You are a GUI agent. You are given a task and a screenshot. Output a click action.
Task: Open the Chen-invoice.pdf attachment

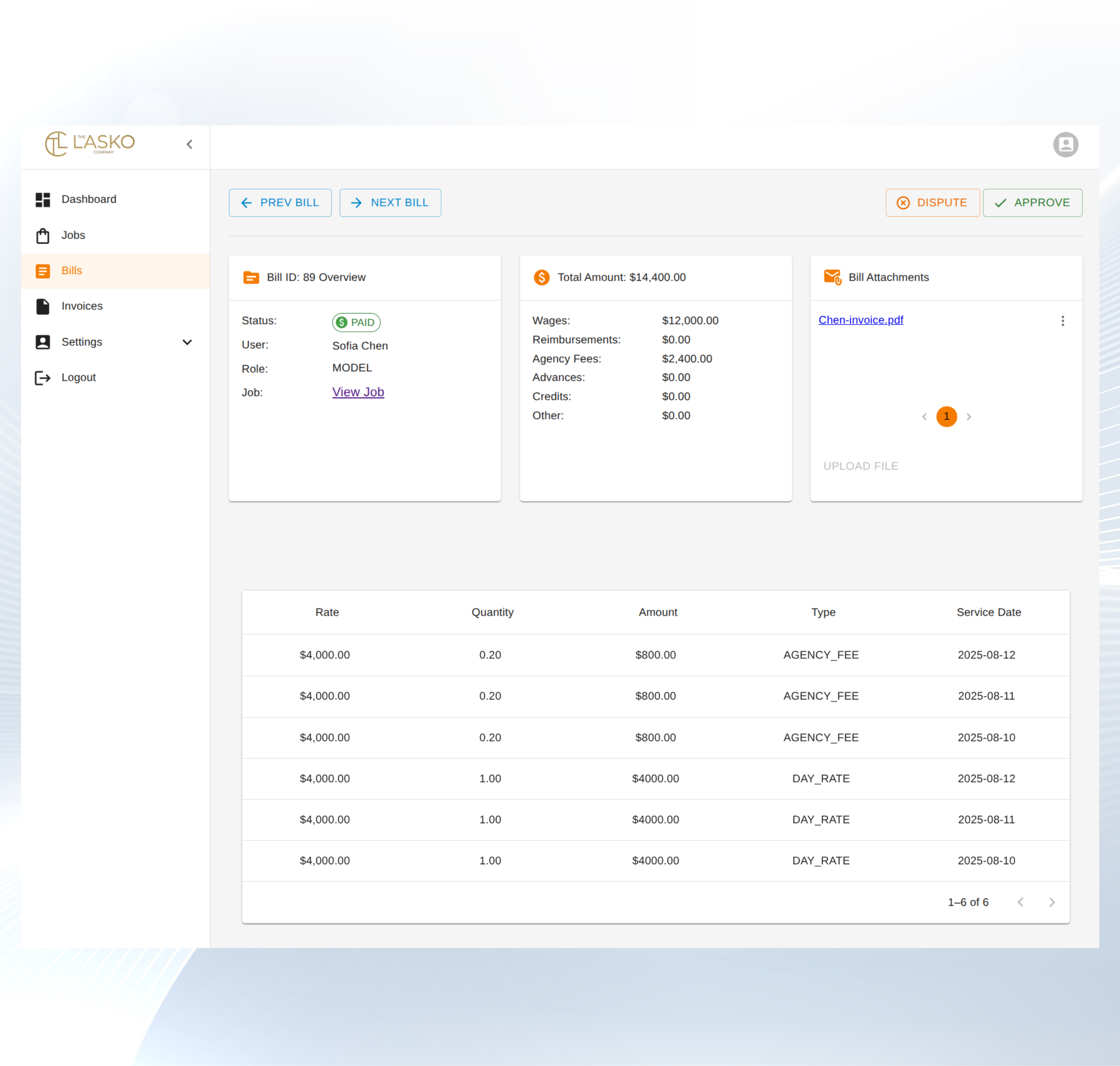tap(861, 320)
